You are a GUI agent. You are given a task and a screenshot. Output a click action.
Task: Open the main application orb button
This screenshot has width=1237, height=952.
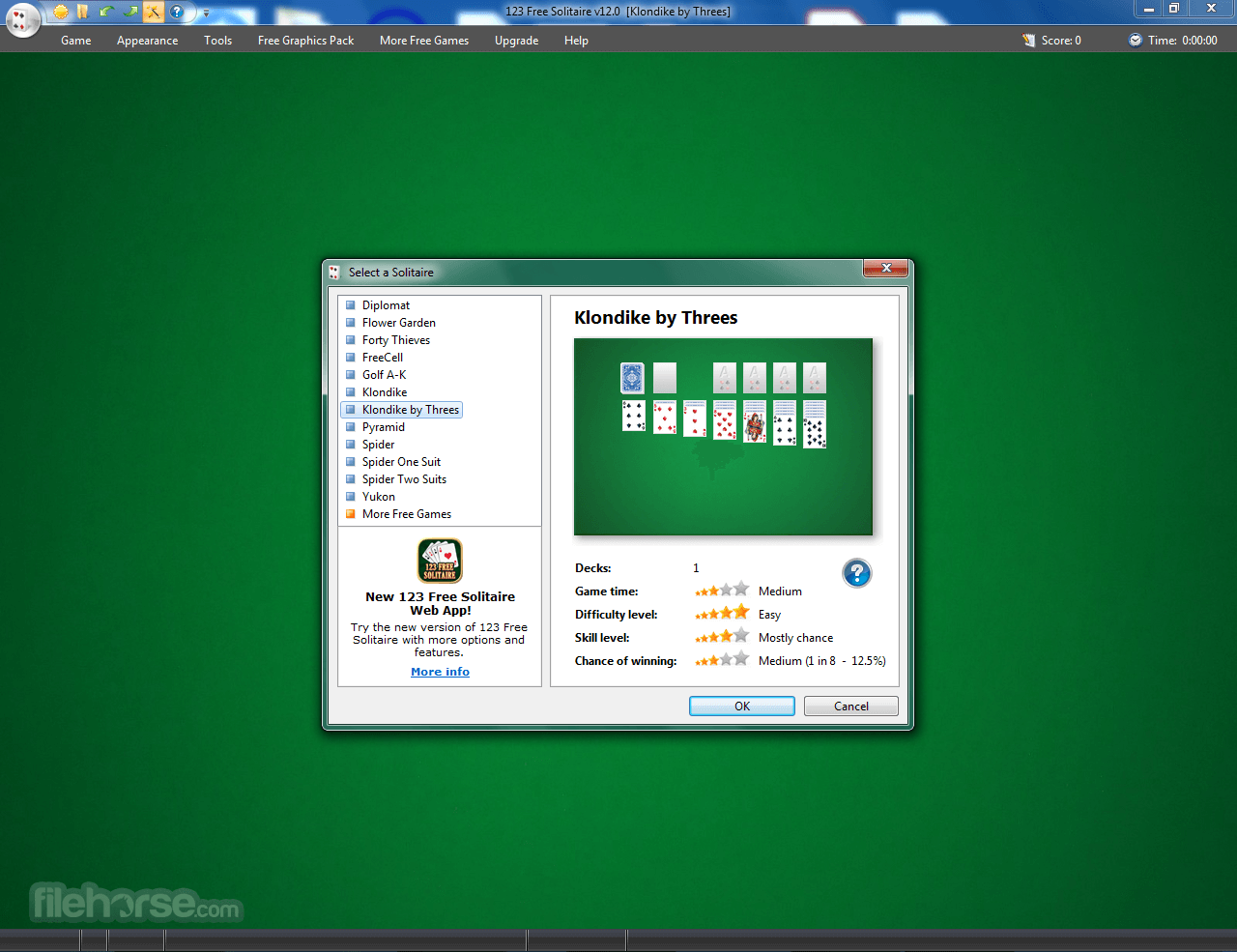click(22, 19)
